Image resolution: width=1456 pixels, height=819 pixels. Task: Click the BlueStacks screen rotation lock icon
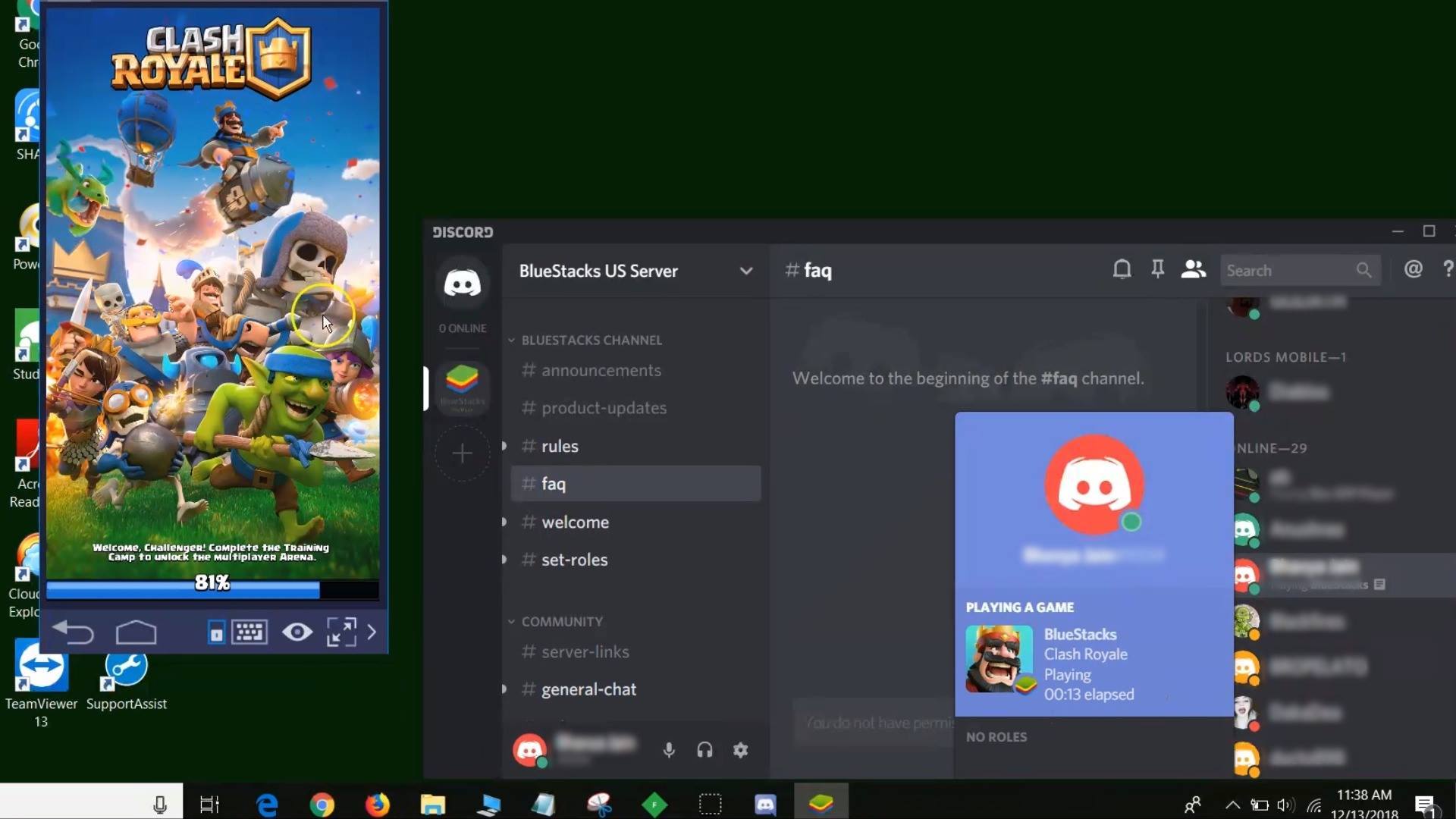tap(216, 632)
